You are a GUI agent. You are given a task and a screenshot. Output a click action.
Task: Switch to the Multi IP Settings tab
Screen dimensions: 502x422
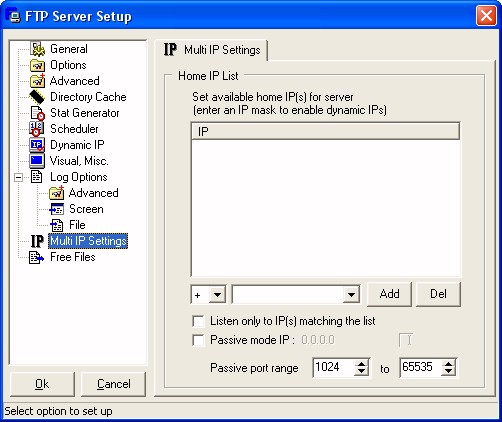click(212, 50)
